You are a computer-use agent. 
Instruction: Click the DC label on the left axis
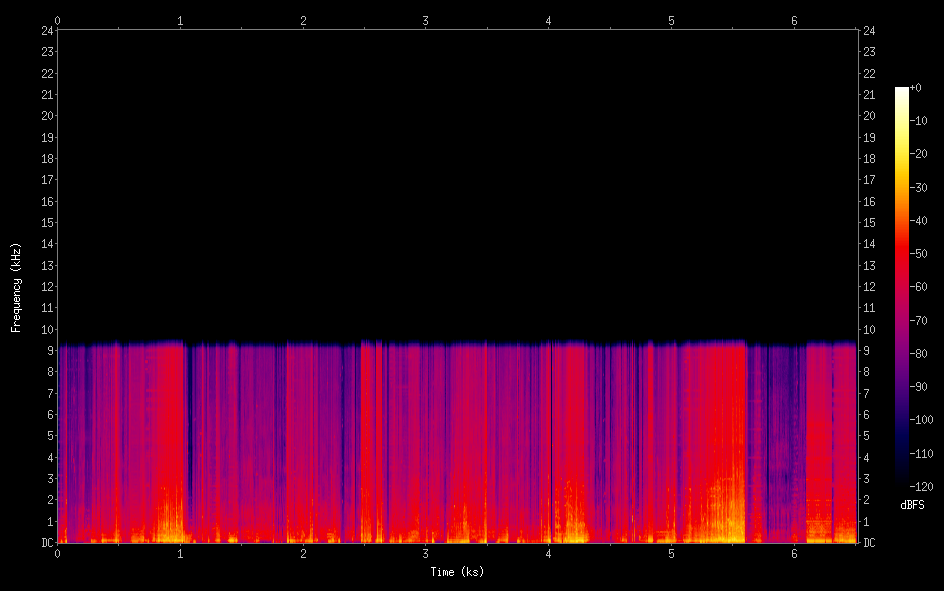click(46, 543)
